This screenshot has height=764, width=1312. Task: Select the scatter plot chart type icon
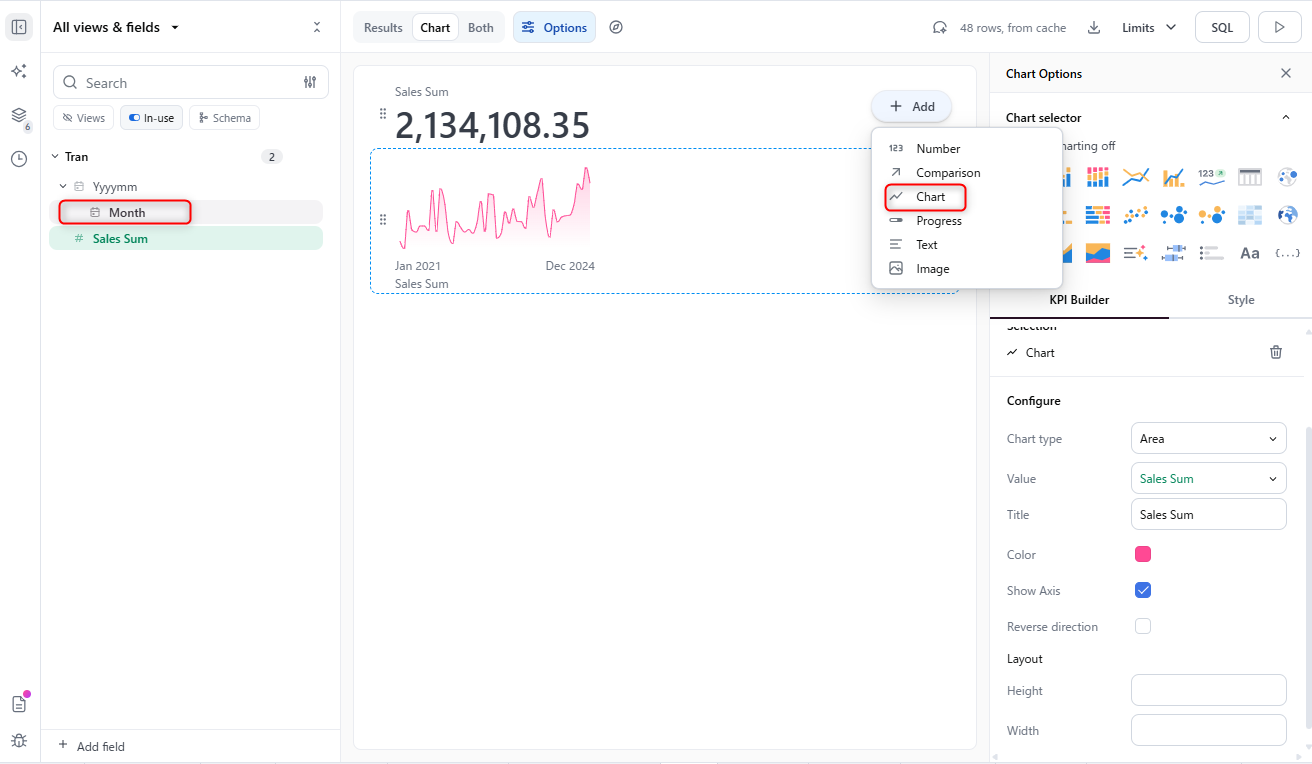pos(1135,215)
